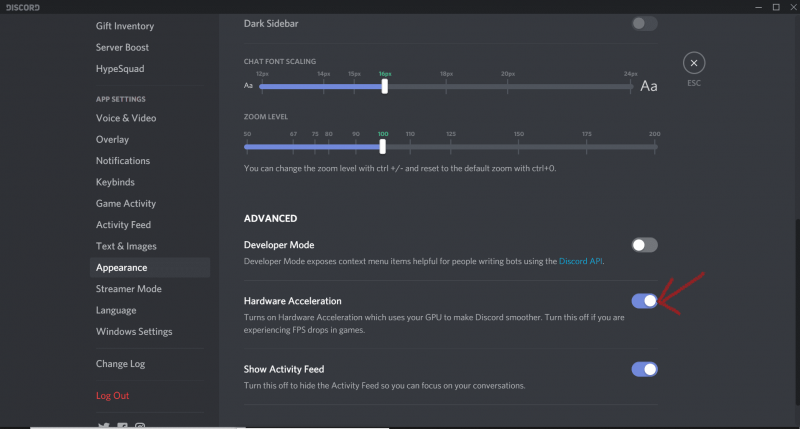Click the red Log Out button
800x429 pixels.
coord(112,395)
